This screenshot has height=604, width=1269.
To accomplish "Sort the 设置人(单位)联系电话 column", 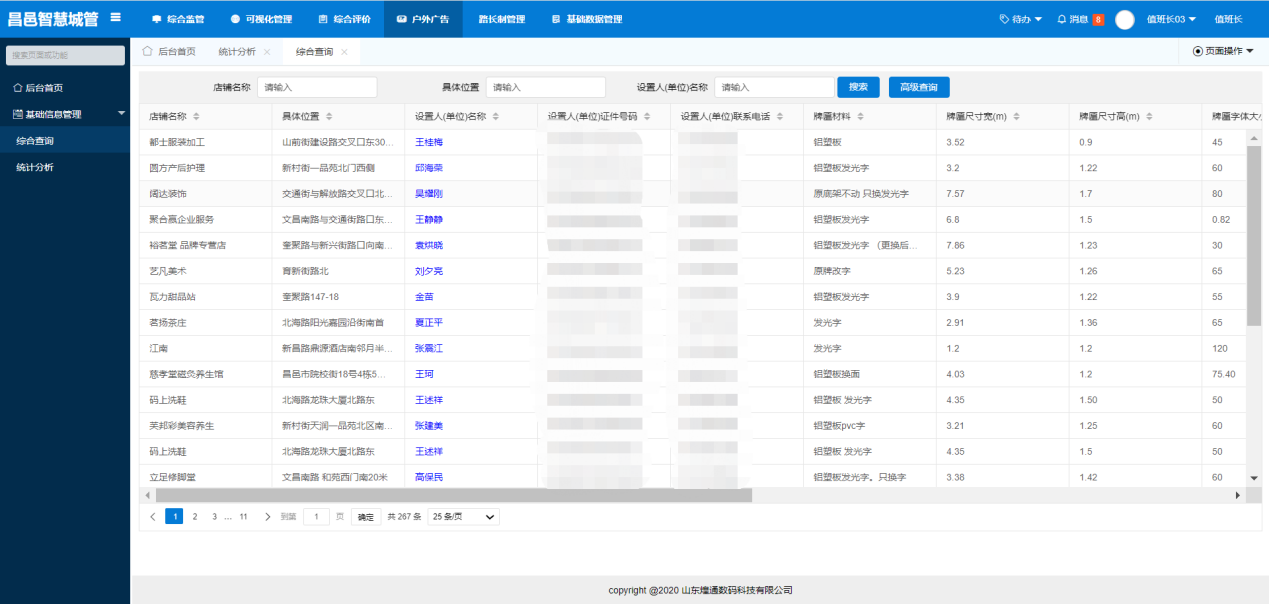I will (779, 116).
